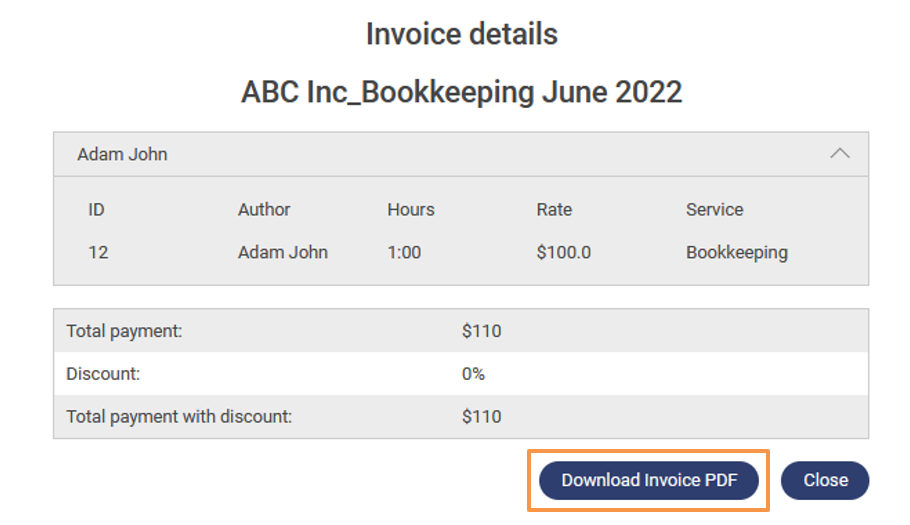Click the Invoice details heading

pyautogui.click(x=461, y=34)
